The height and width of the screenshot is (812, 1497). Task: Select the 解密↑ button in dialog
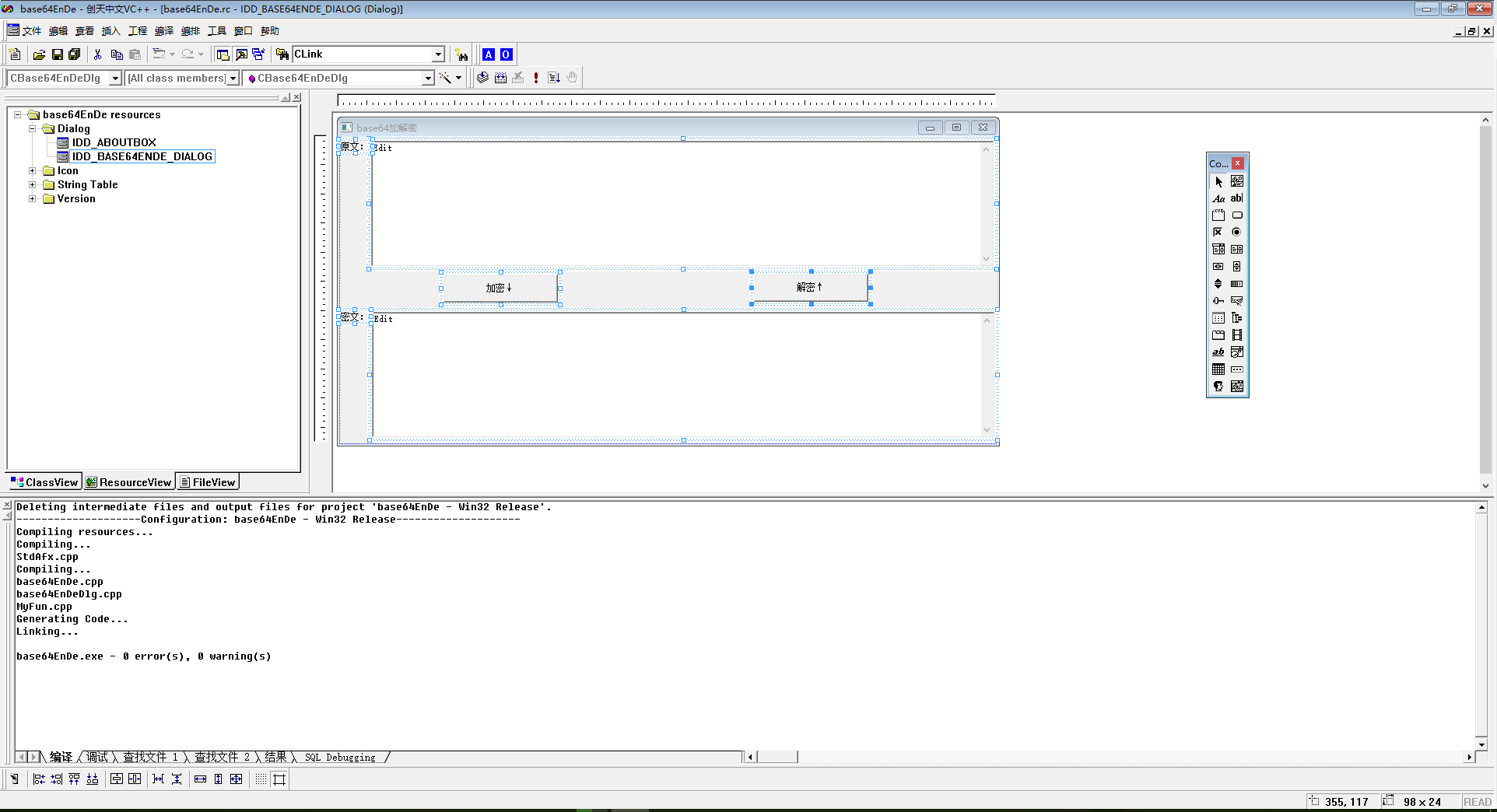(x=810, y=287)
